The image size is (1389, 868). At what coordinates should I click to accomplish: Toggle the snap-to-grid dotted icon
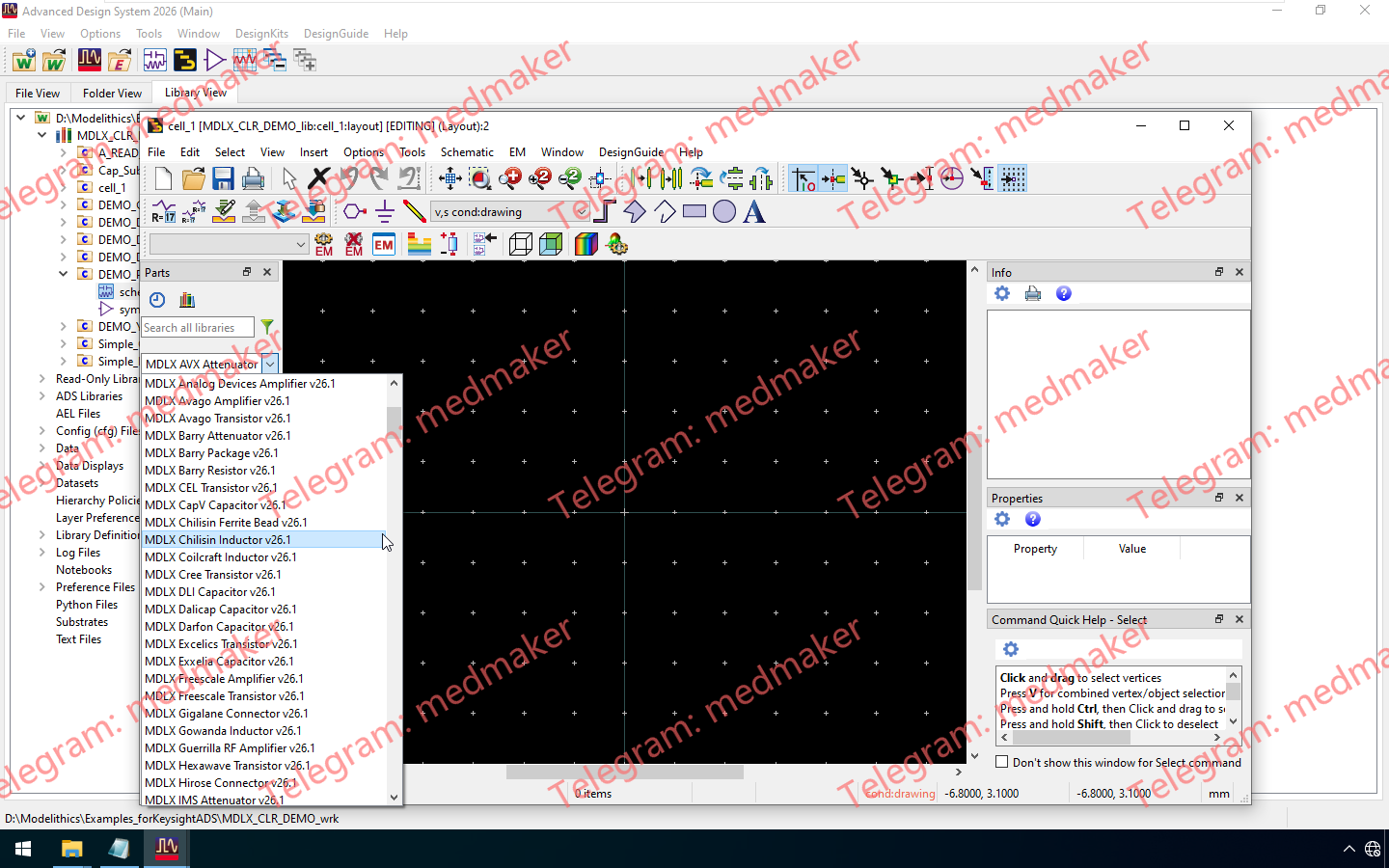tap(1013, 178)
